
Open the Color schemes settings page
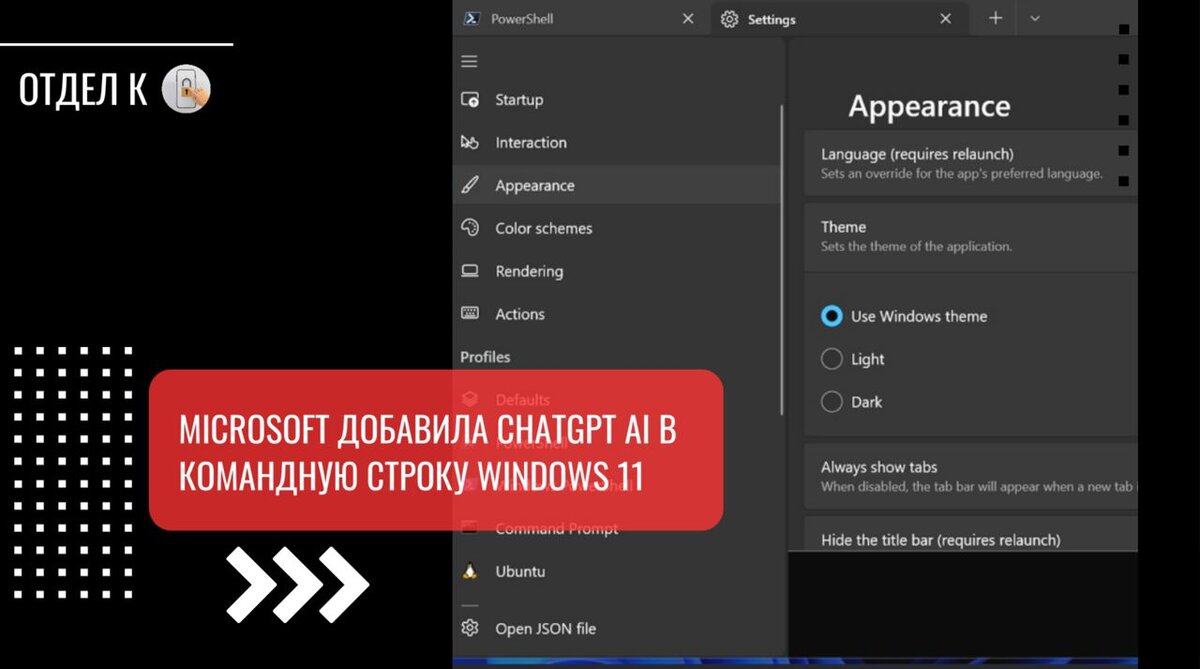click(616, 228)
